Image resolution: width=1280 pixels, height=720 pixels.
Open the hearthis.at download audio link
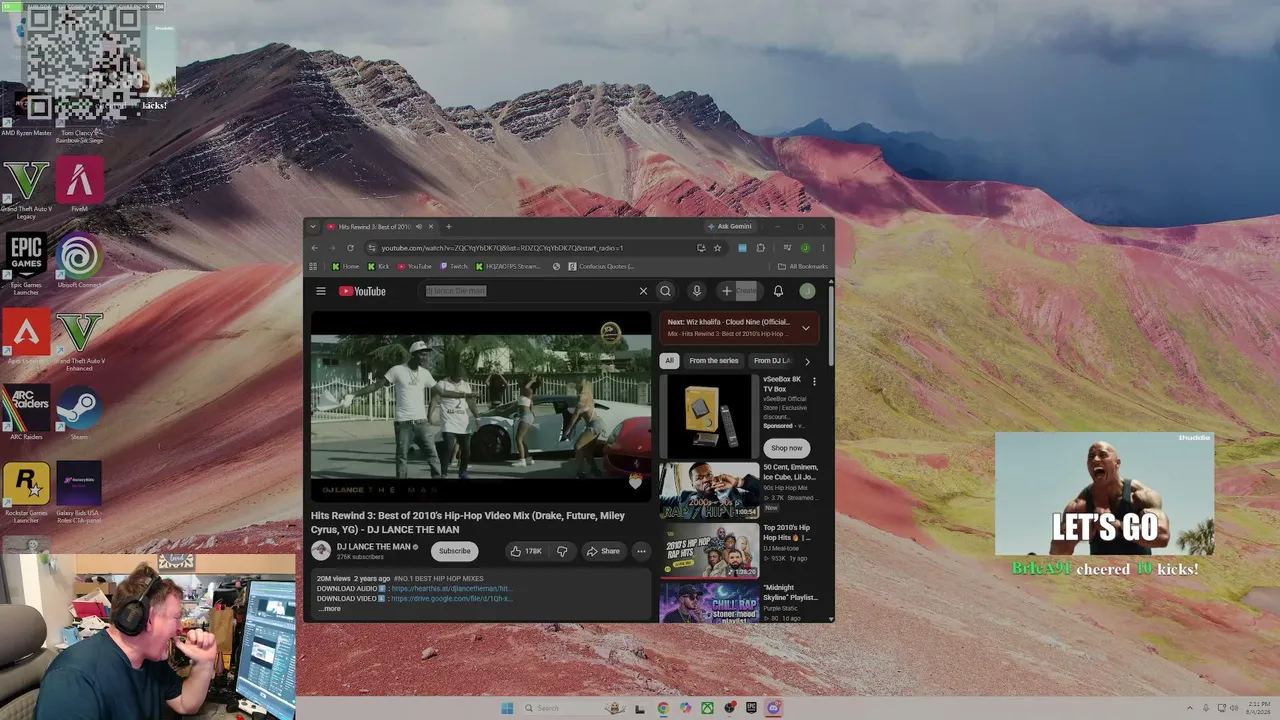pos(450,589)
